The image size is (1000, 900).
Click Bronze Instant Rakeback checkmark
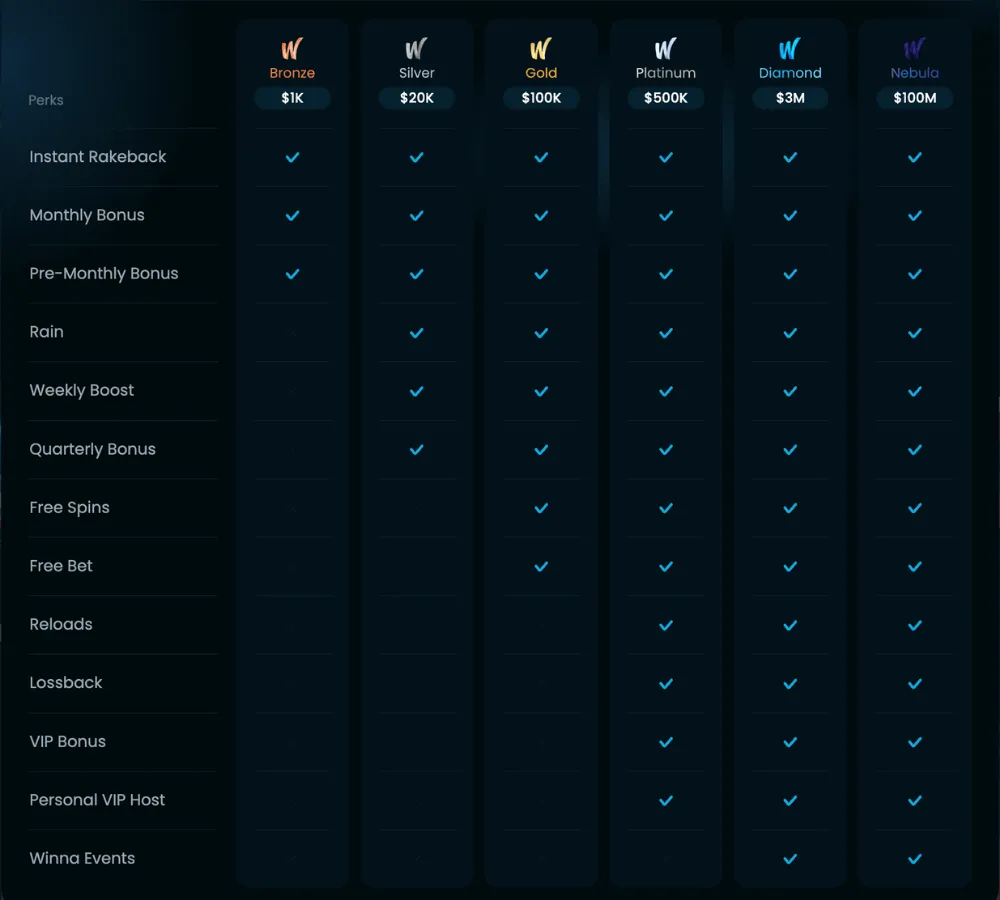point(292,157)
